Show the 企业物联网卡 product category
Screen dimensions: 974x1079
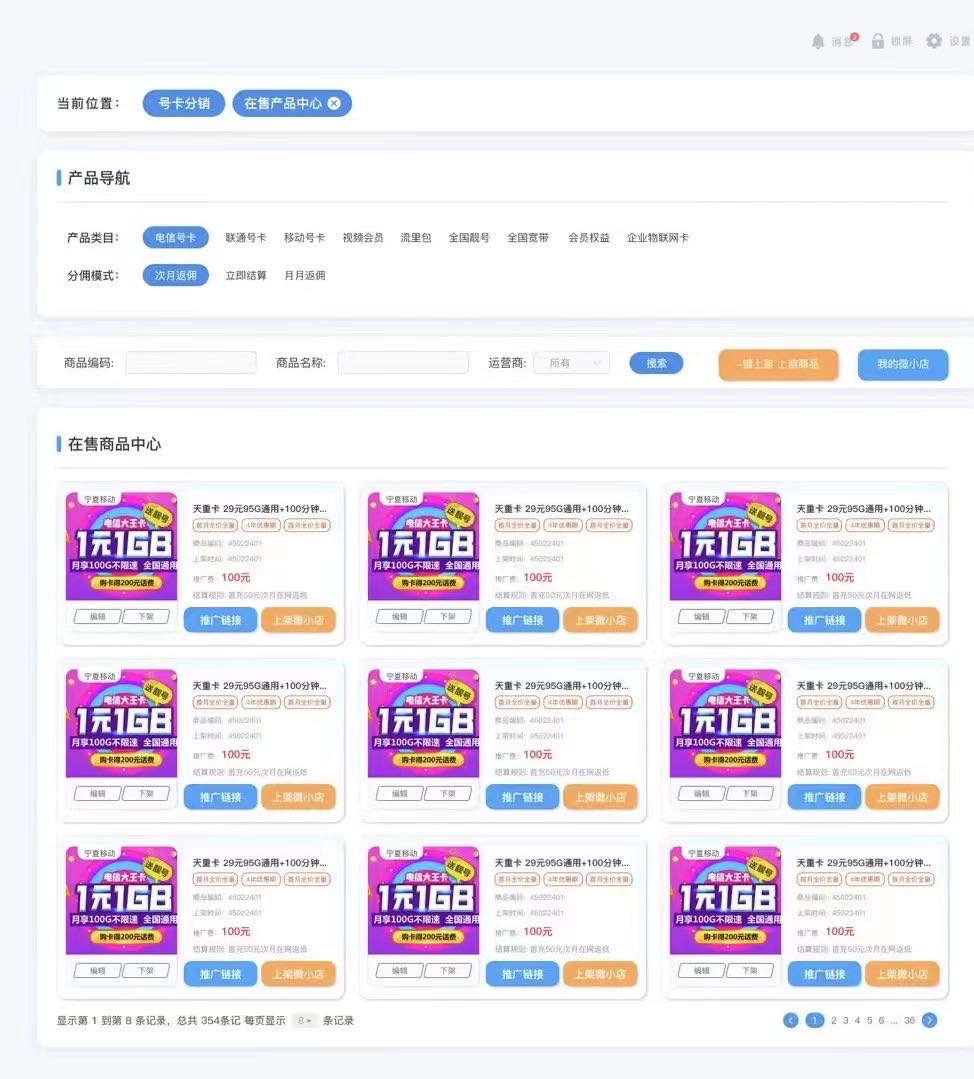tap(657, 237)
